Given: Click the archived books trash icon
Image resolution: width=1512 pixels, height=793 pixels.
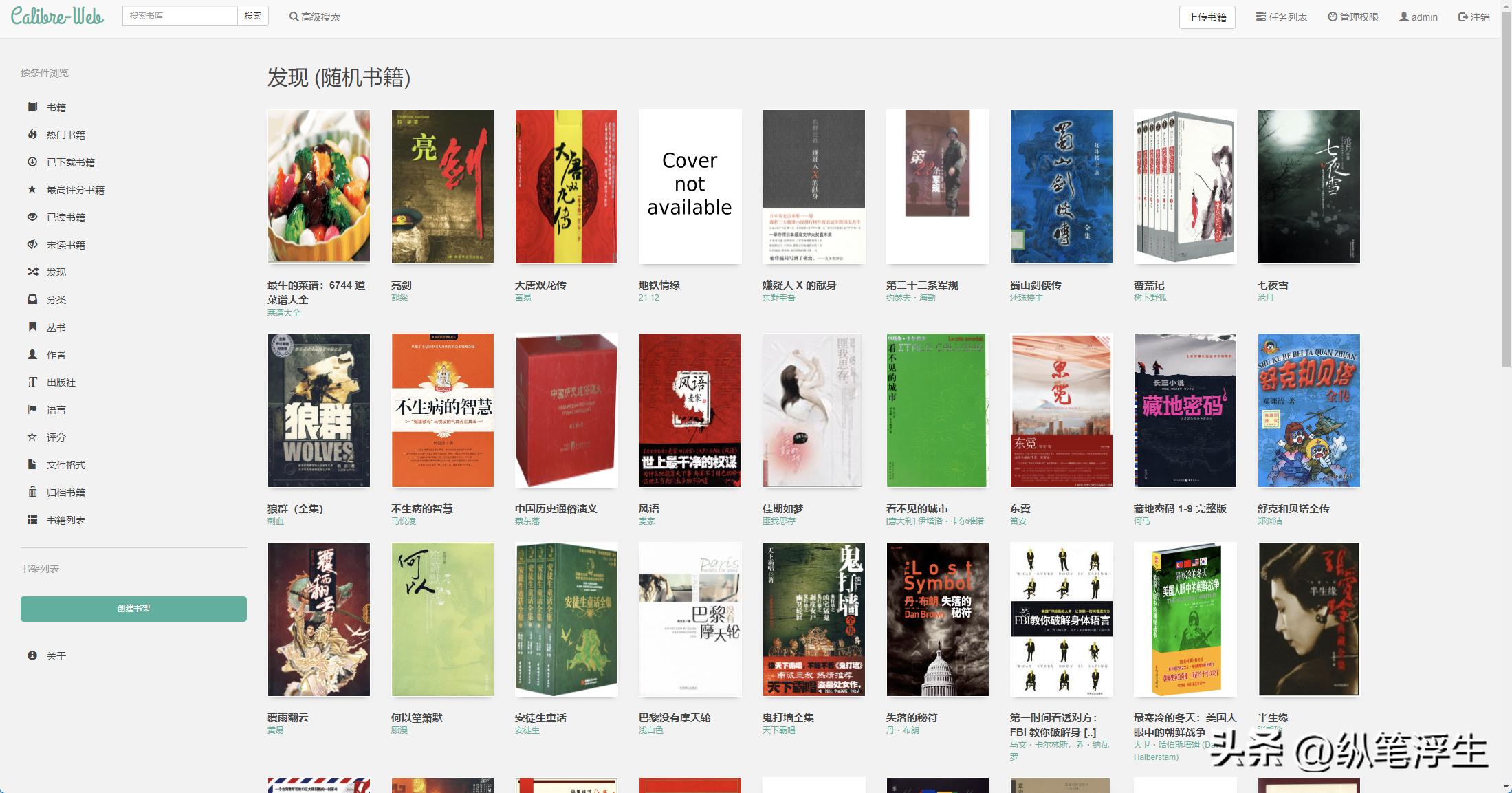Looking at the screenshot, I should coord(32,492).
